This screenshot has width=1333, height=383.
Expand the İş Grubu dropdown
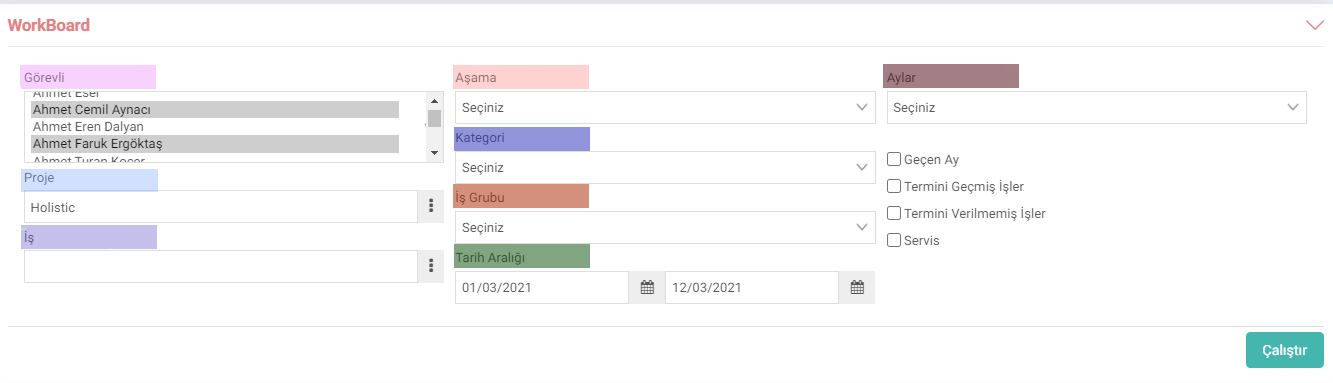(665, 228)
